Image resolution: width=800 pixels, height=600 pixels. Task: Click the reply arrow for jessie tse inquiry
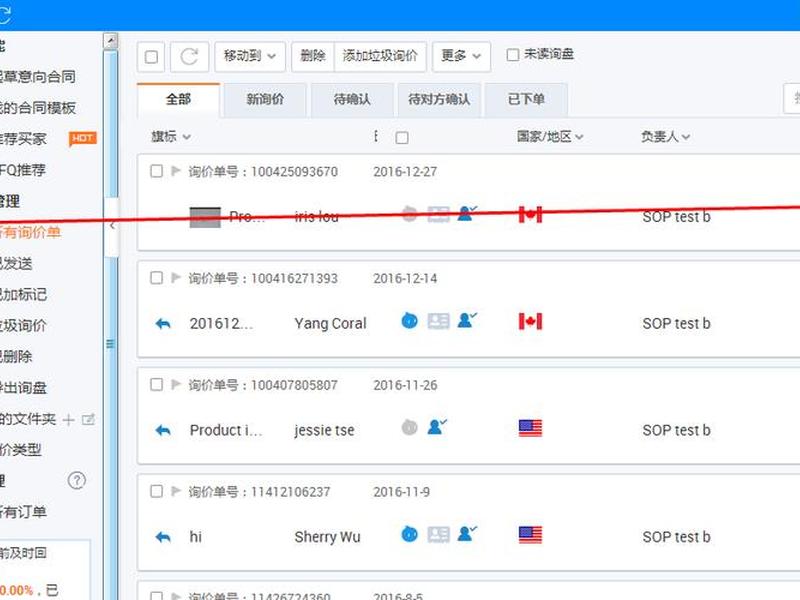[163, 431]
